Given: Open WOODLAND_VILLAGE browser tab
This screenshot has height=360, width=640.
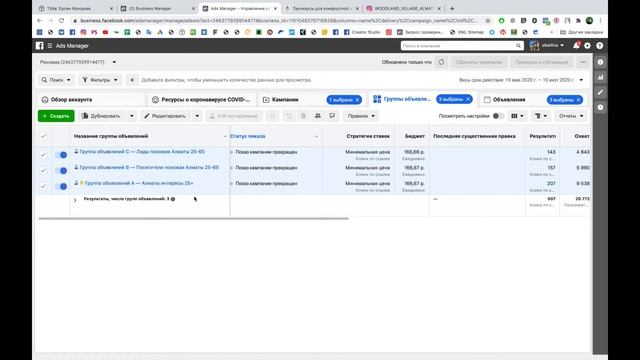Looking at the screenshot, I should click(402, 8).
